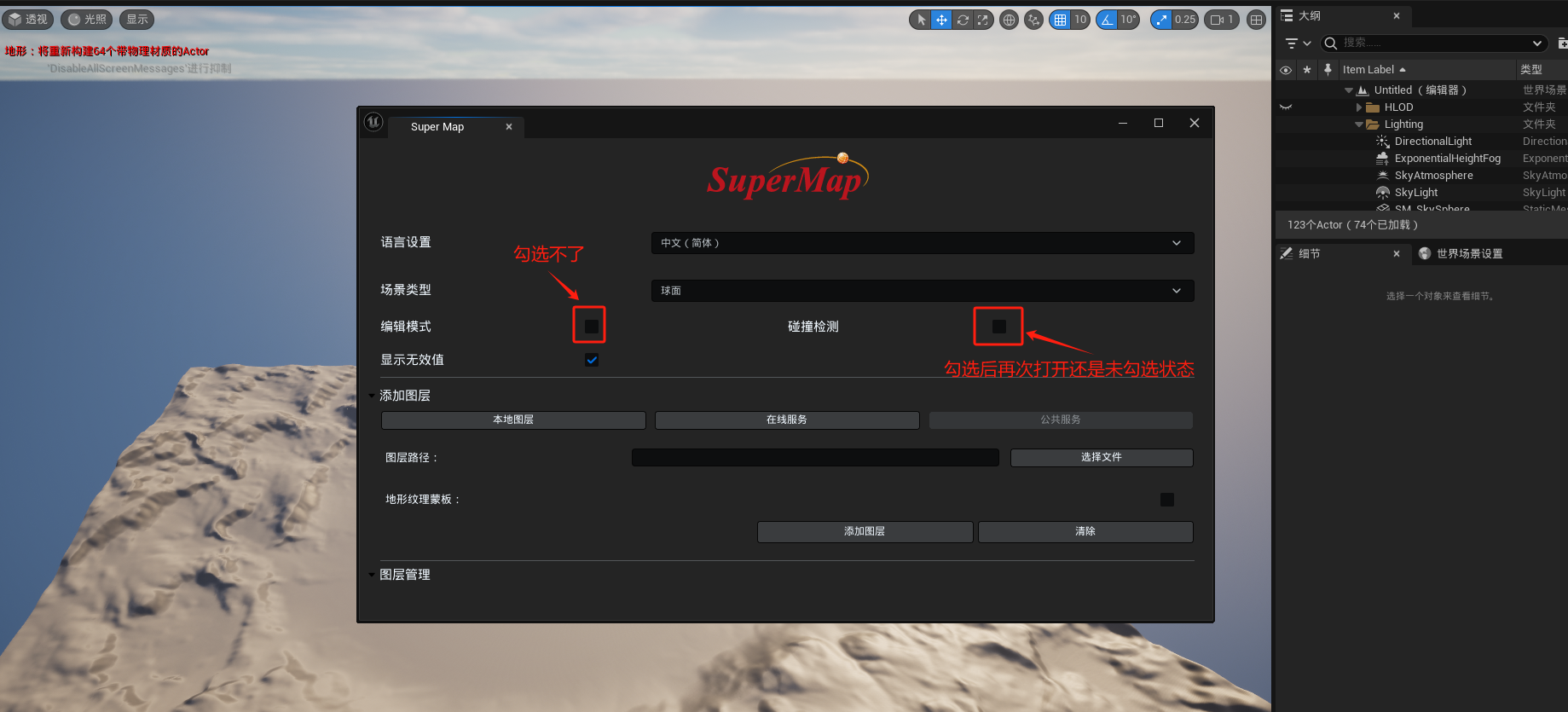Click the 本地图层 local layer button
Screen dimensions: 1568x712
[x=513, y=420]
